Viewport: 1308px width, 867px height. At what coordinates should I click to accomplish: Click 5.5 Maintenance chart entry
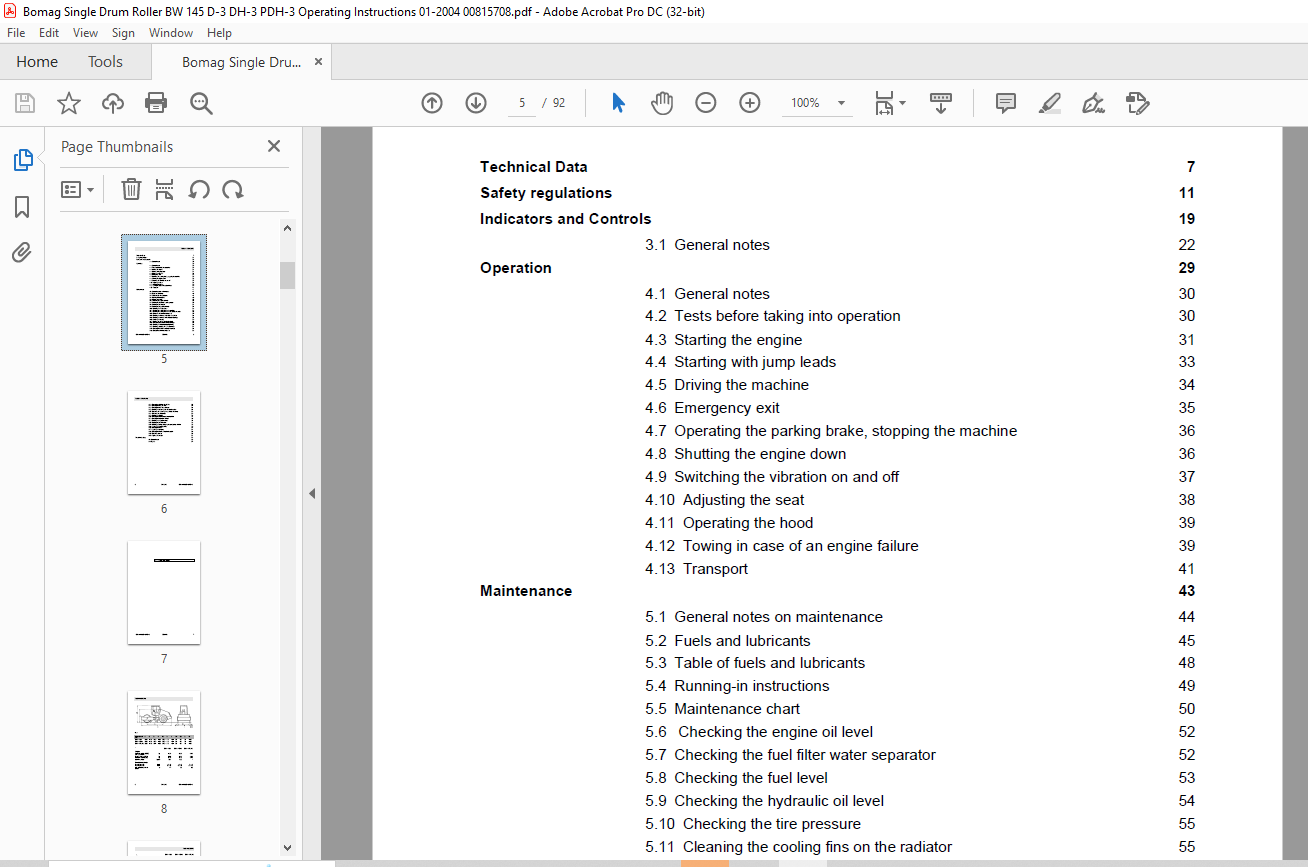723,709
